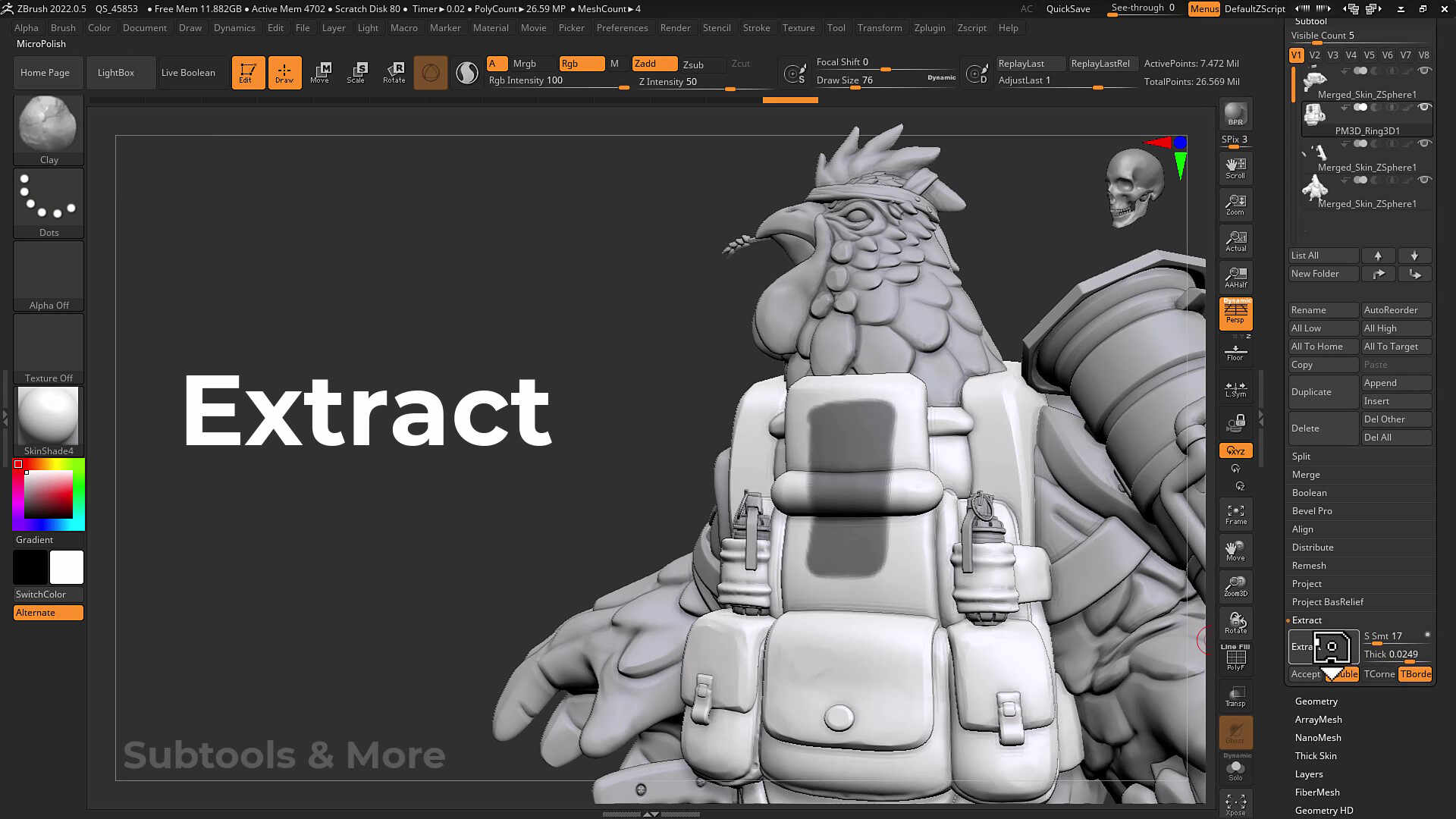
Task: Toggle Solo mode icon
Action: click(1235, 769)
